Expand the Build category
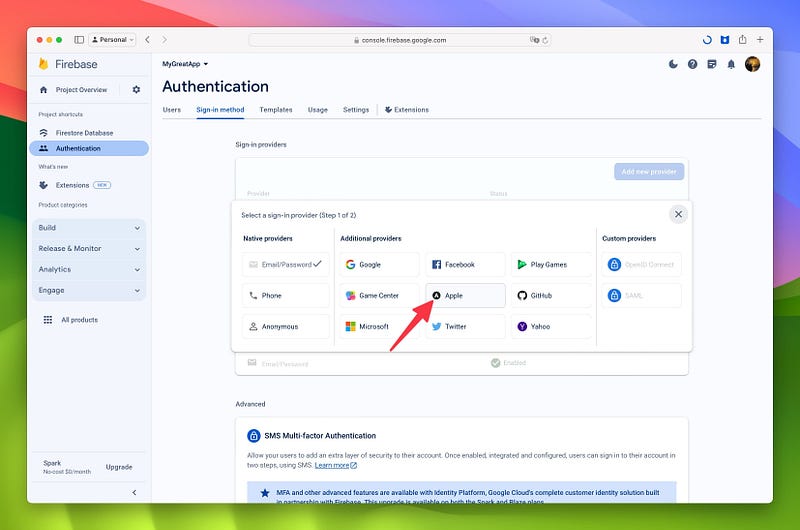This screenshot has width=800, height=530. 89,228
